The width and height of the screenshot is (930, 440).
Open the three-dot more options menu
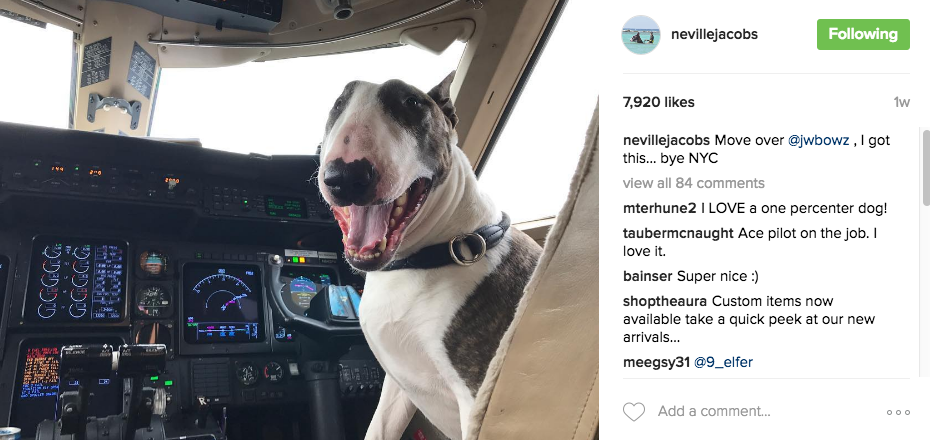[898, 412]
